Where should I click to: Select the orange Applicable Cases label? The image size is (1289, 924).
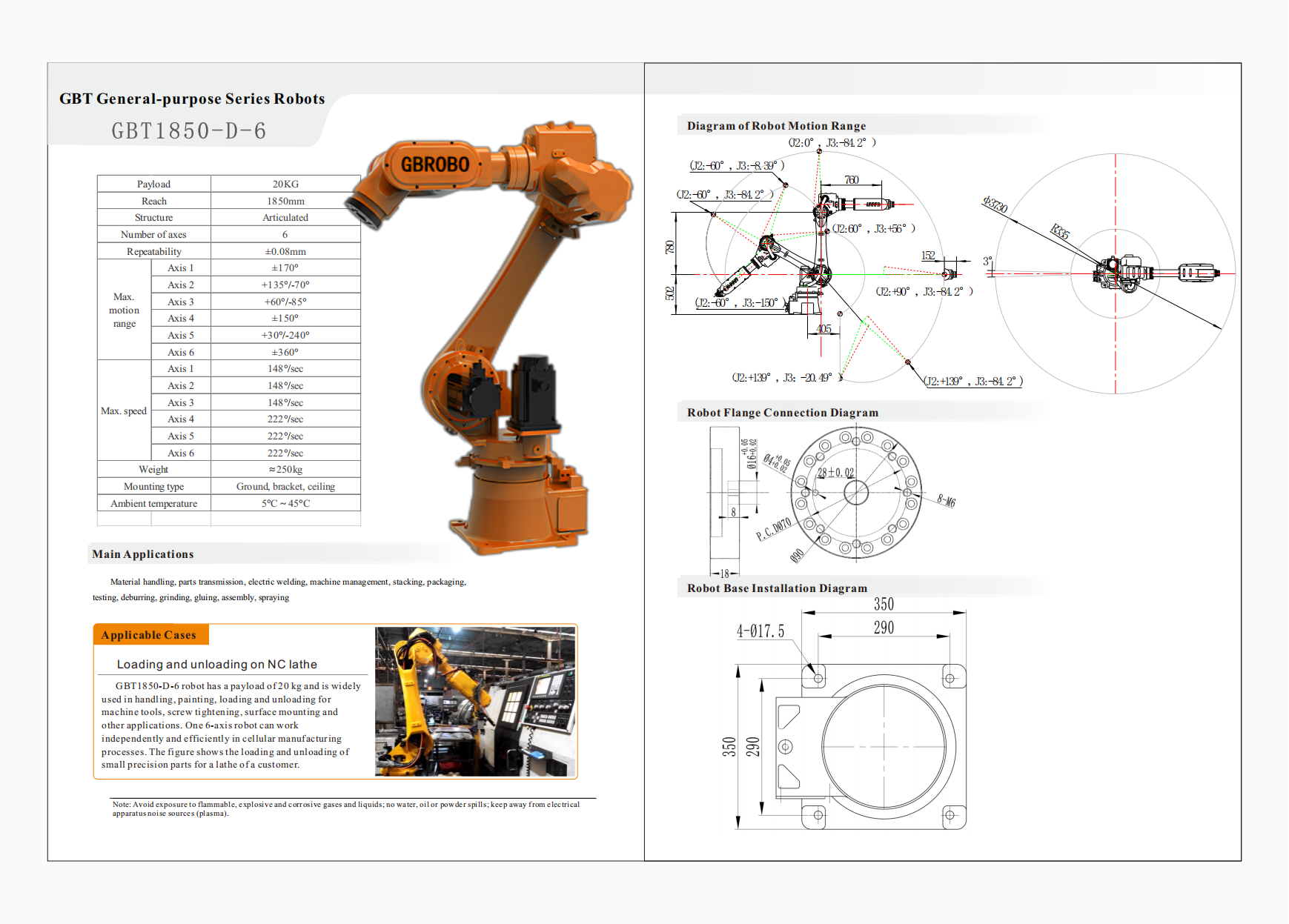[150, 635]
